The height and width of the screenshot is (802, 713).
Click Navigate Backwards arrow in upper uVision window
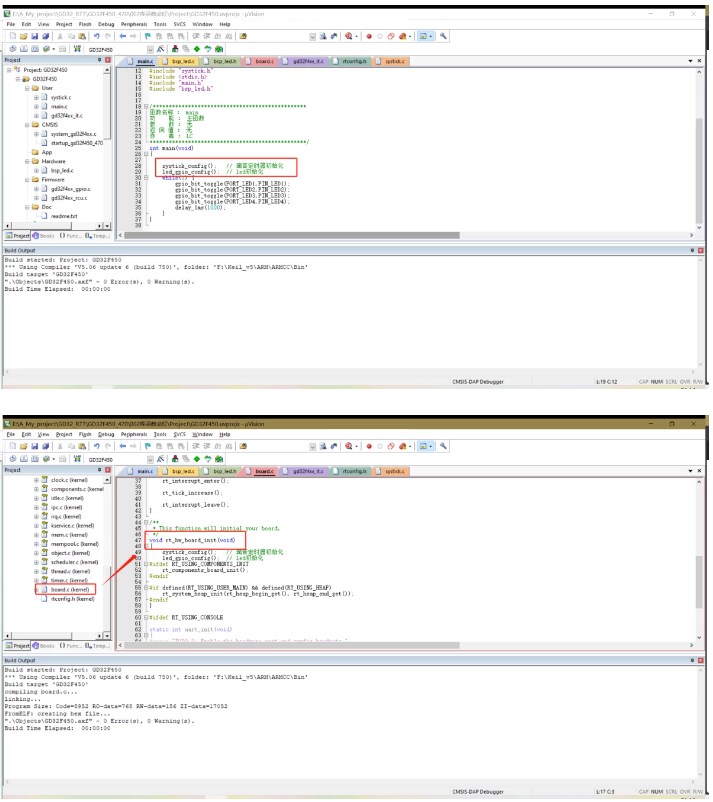pos(123,36)
